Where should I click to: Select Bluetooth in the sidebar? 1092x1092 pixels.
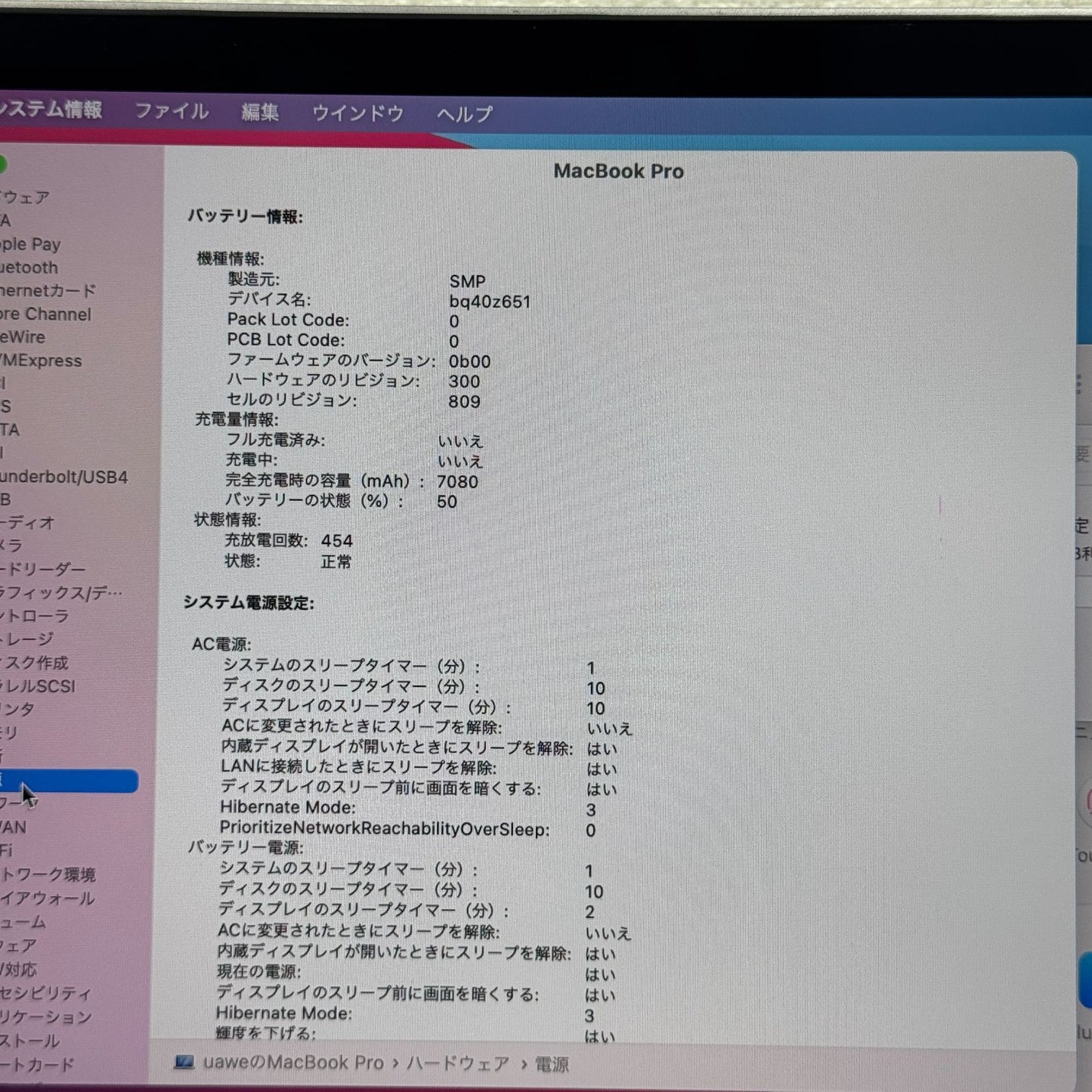coord(29,268)
